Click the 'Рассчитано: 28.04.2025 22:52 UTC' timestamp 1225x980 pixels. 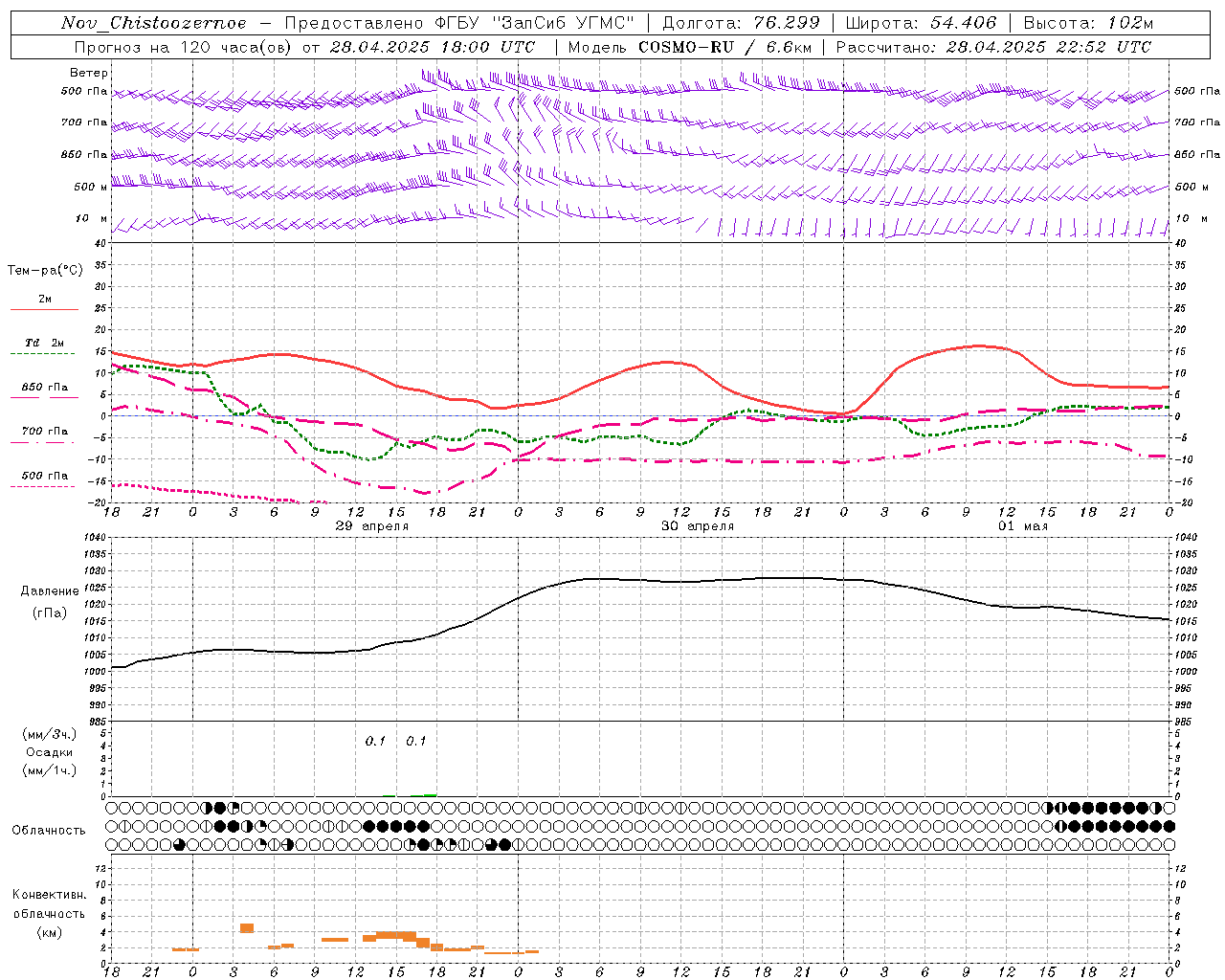pos(993,47)
